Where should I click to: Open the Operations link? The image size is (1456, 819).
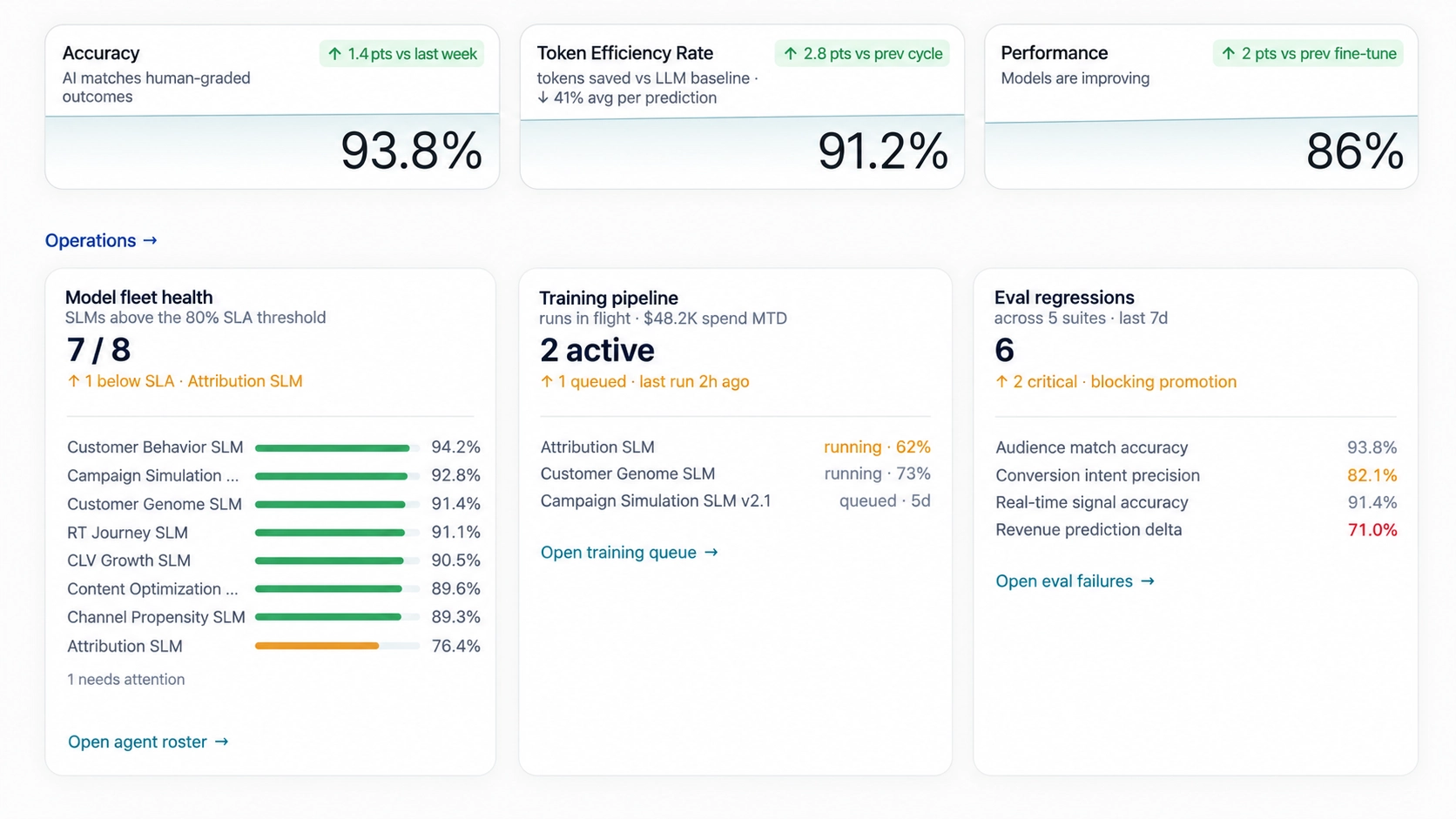click(101, 240)
